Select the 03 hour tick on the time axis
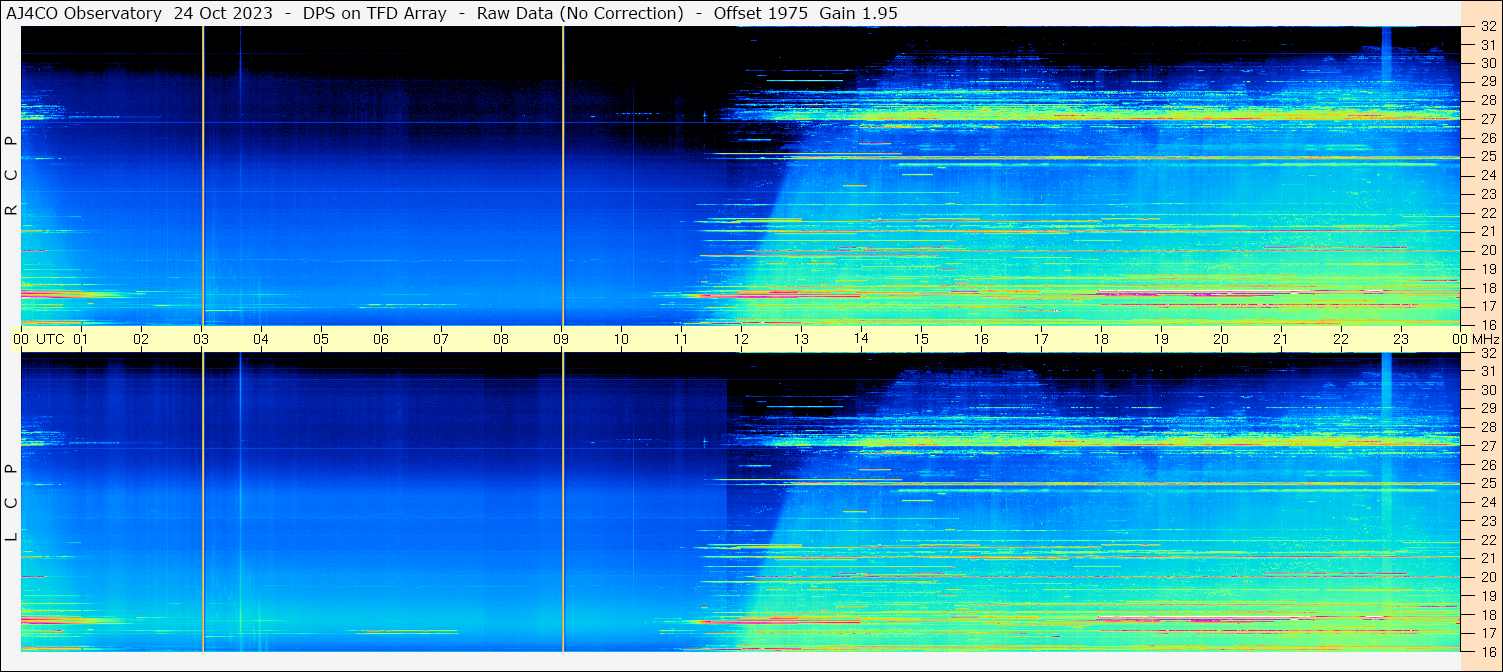The width and height of the screenshot is (1503, 672). tap(201, 339)
